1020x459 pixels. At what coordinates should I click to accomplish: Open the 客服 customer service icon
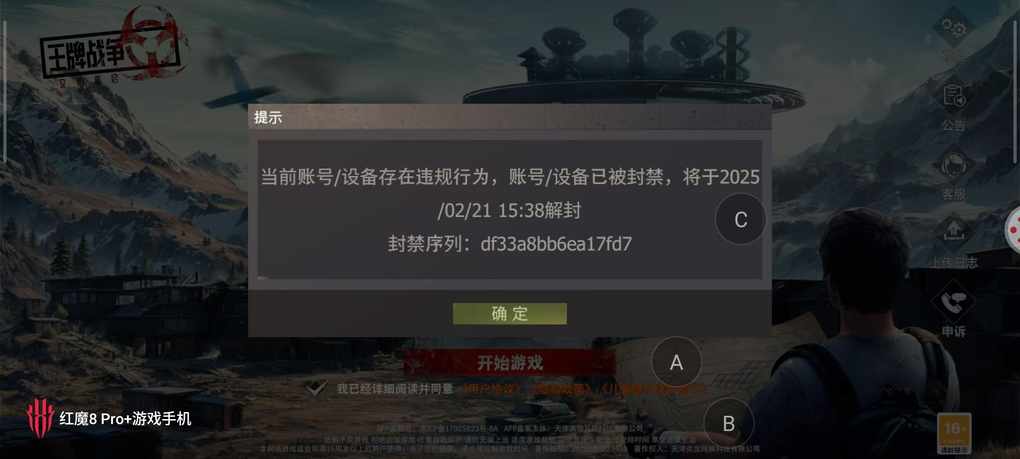[x=954, y=174]
